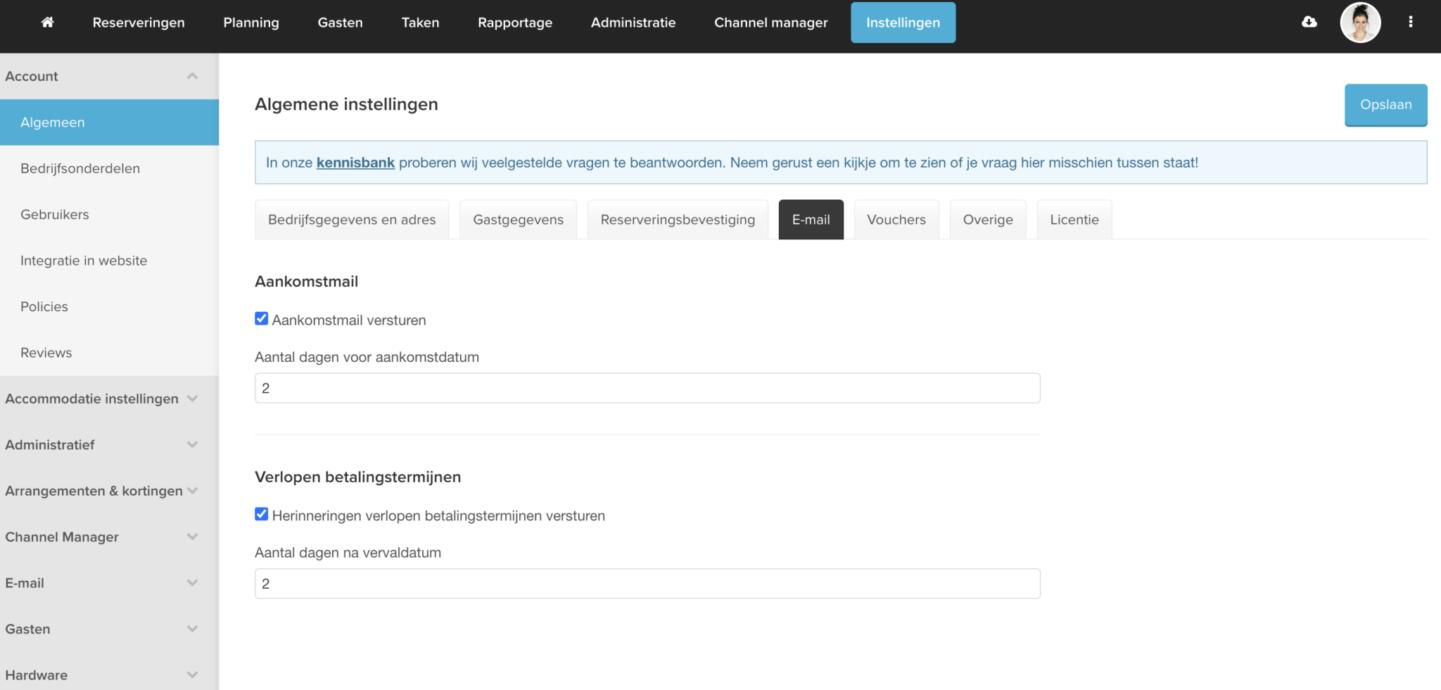
Task: Open the user profile avatar
Action: (1360, 22)
